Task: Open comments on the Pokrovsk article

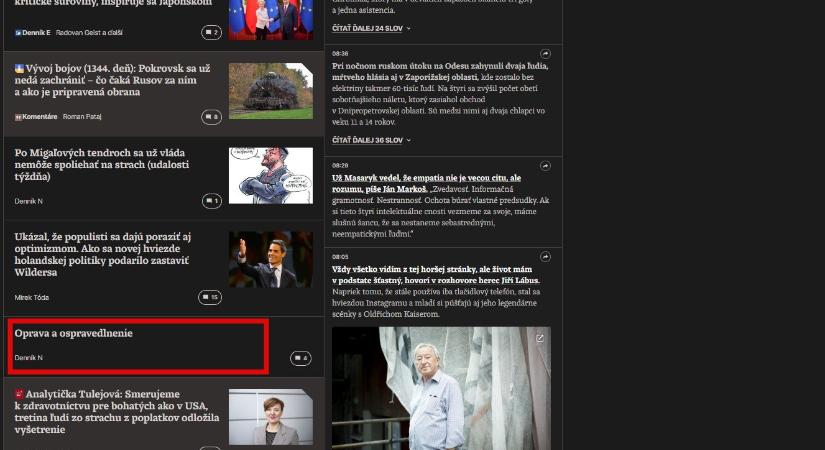Action: click(x=211, y=117)
